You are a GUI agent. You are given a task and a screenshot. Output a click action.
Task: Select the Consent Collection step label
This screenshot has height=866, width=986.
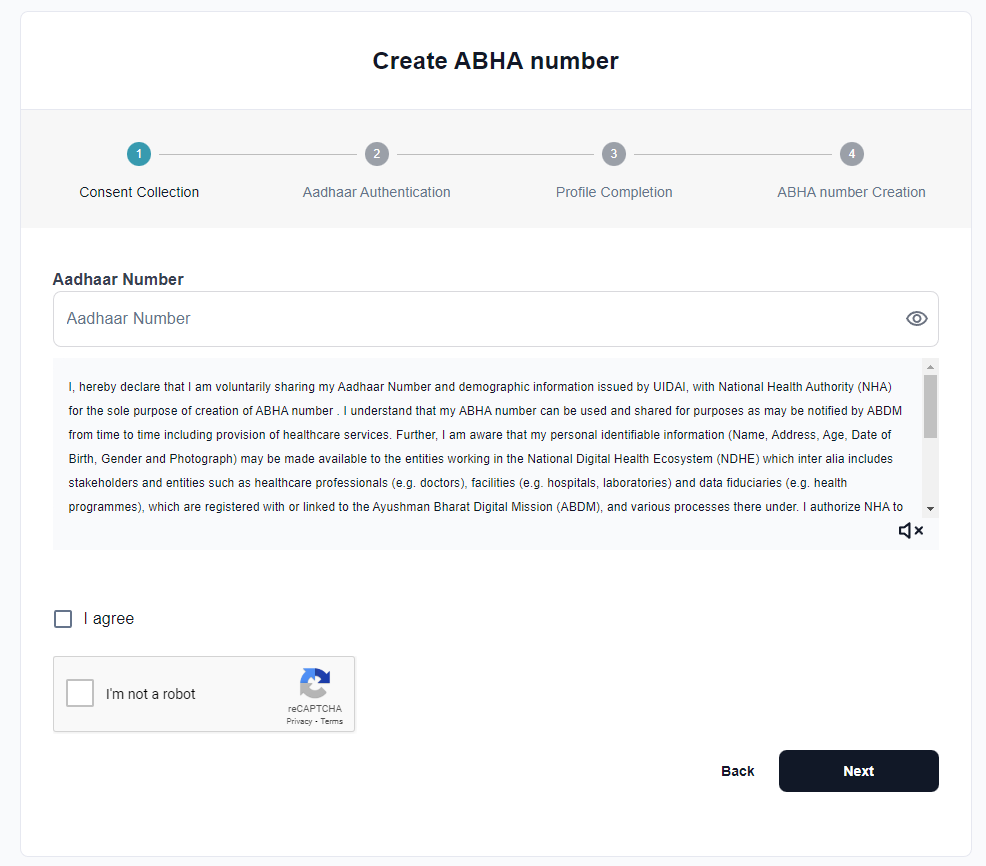tap(139, 192)
